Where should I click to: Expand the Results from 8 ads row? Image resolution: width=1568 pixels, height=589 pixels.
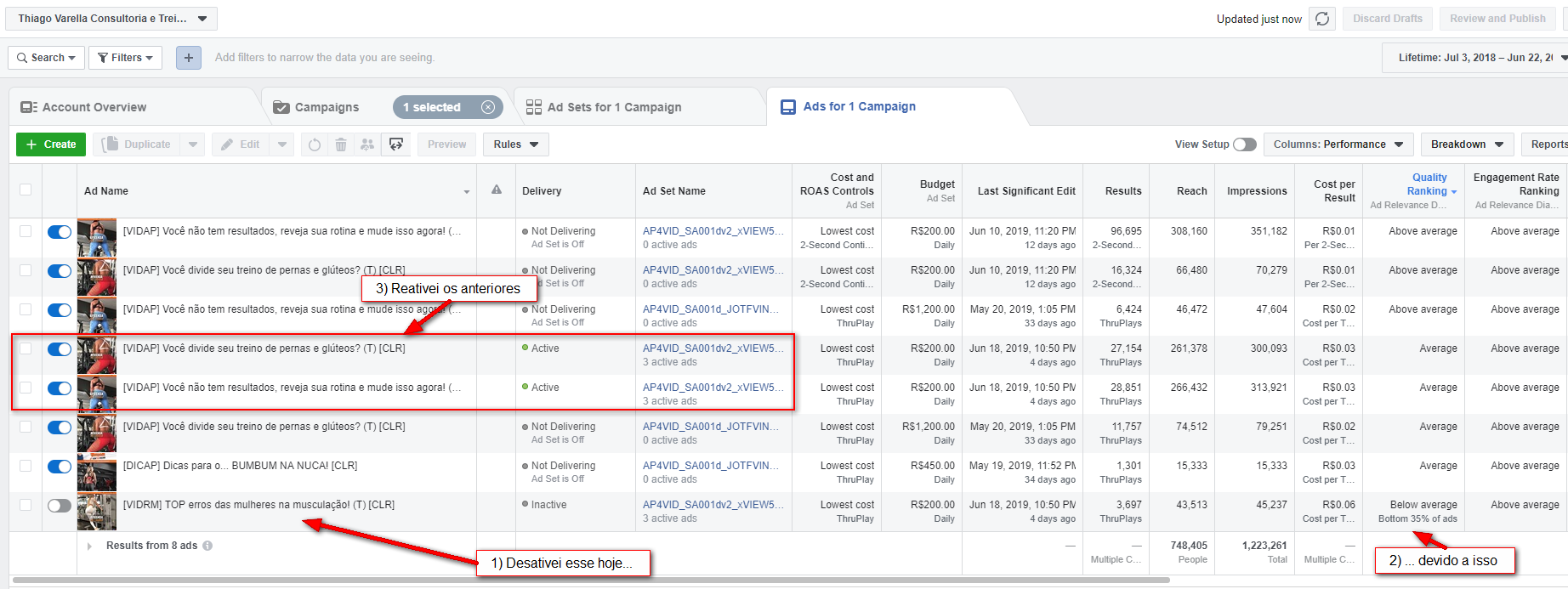pos(89,546)
